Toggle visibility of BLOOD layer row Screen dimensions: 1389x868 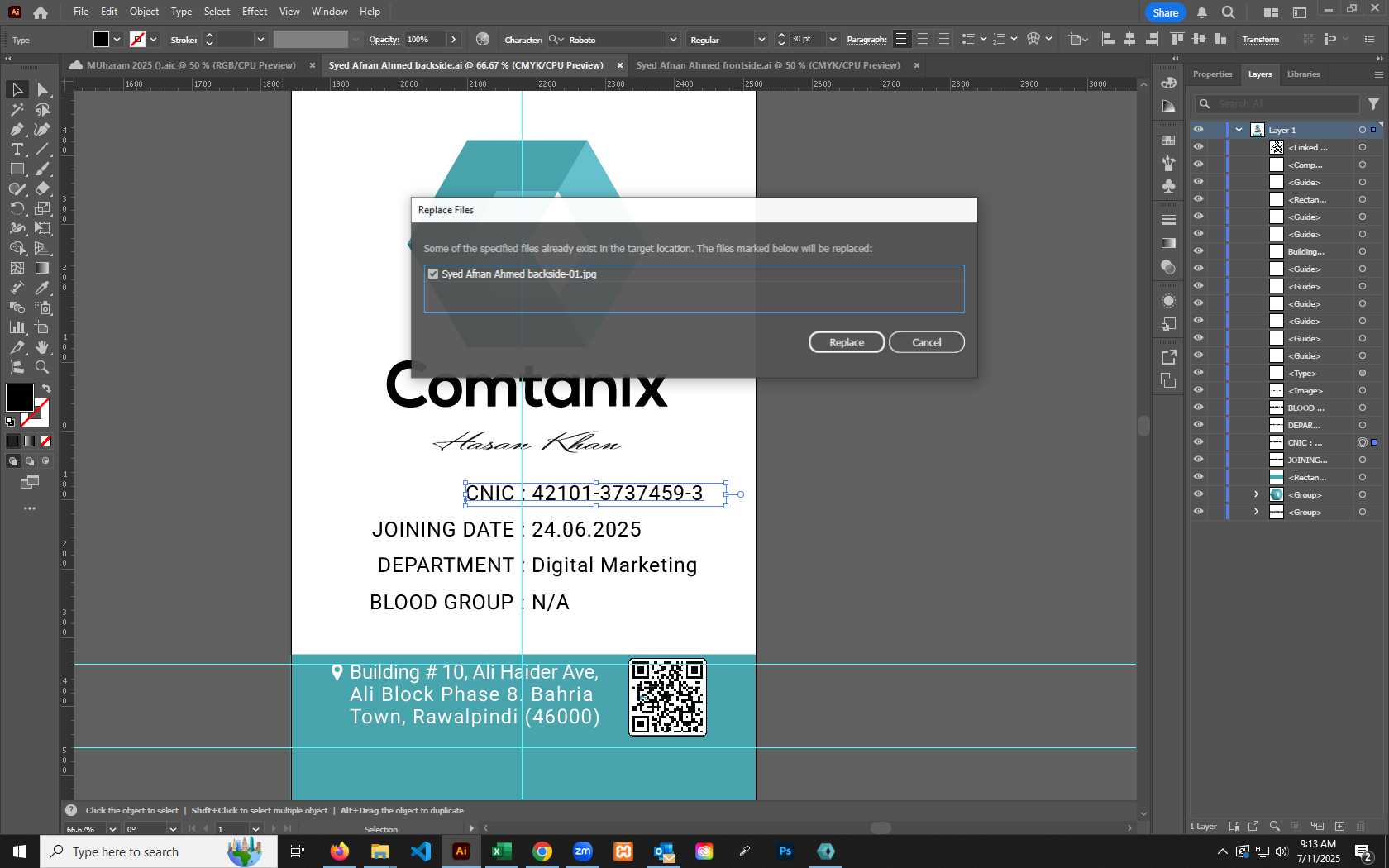pyautogui.click(x=1198, y=408)
